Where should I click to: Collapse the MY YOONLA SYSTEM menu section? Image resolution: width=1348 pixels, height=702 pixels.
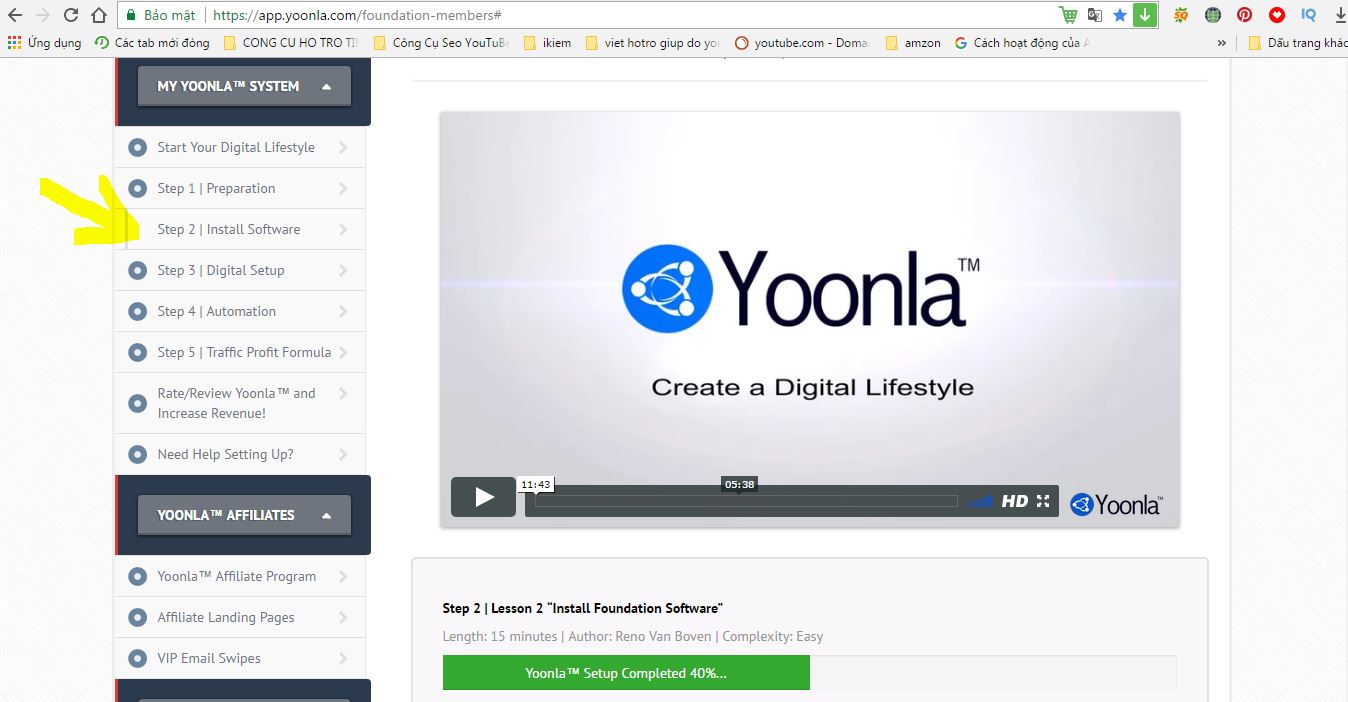coord(244,86)
